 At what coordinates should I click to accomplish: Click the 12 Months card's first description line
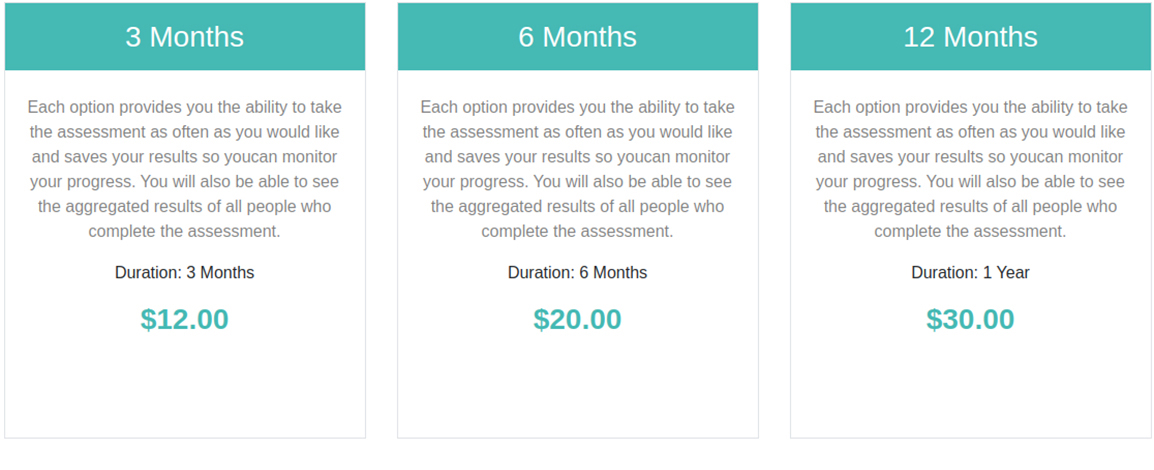tap(971, 107)
